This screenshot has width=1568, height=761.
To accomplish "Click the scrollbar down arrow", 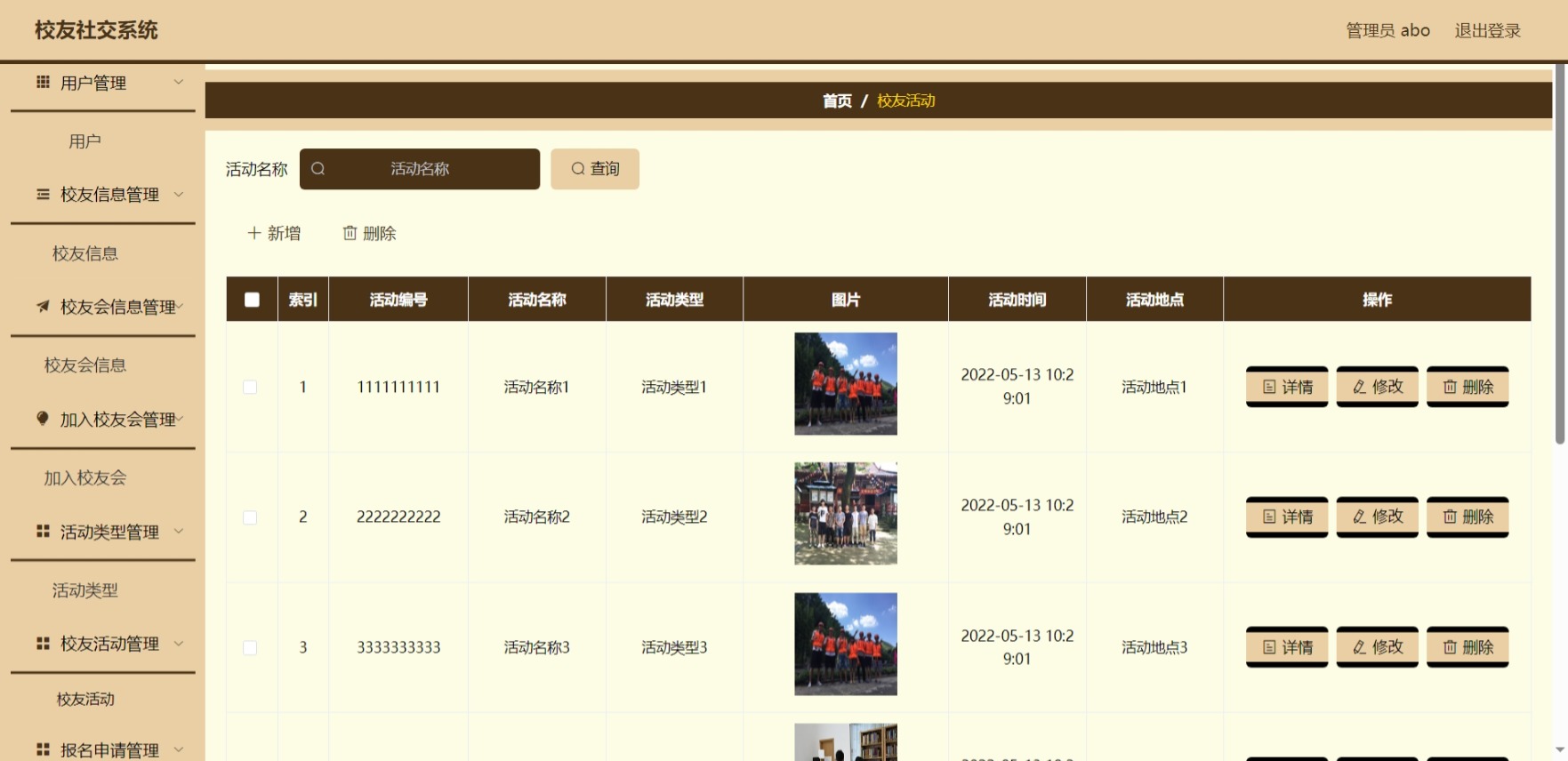I will click(1560, 750).
